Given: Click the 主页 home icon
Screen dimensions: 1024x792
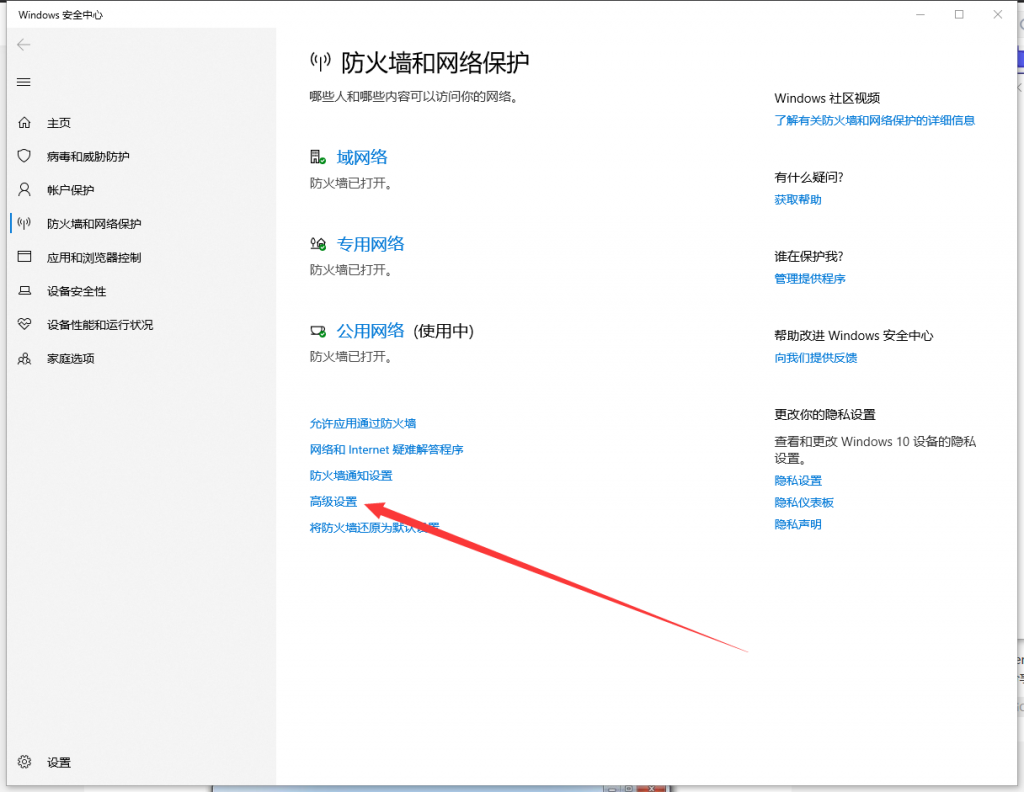Looking at the screenshot, I should click(25, 123).
